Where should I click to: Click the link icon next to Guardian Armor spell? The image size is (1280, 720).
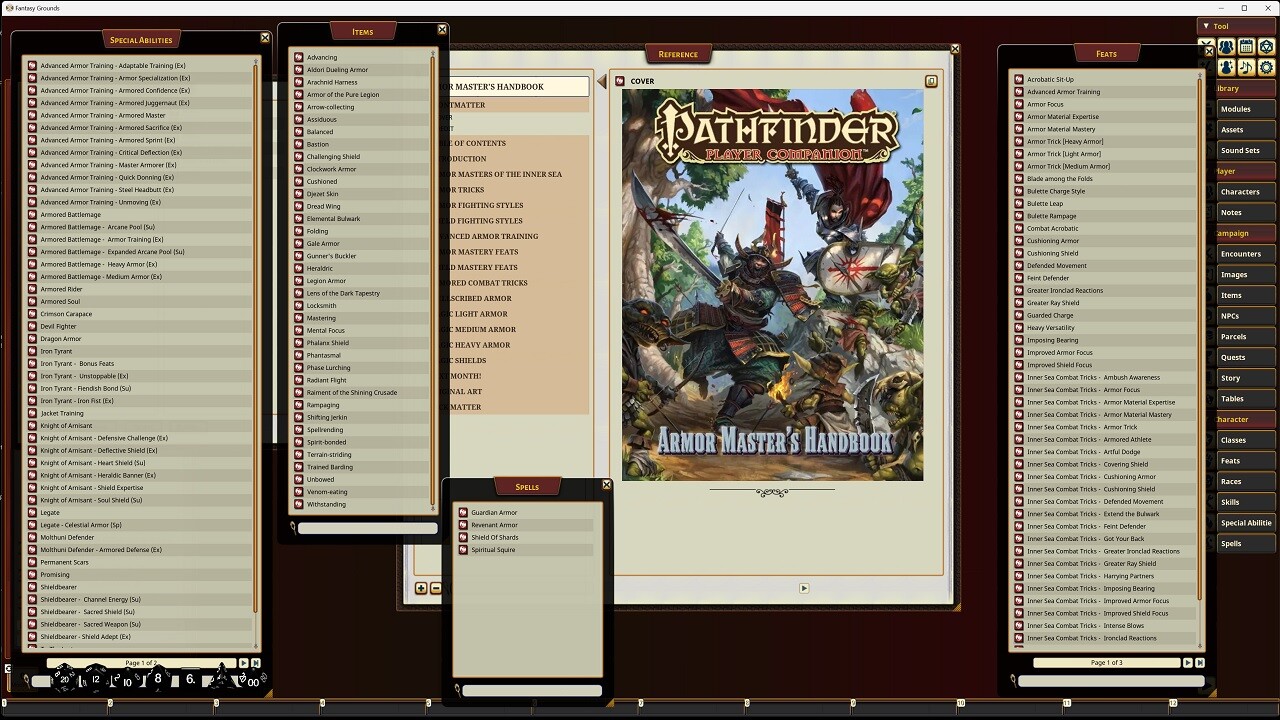pos(463,513)
